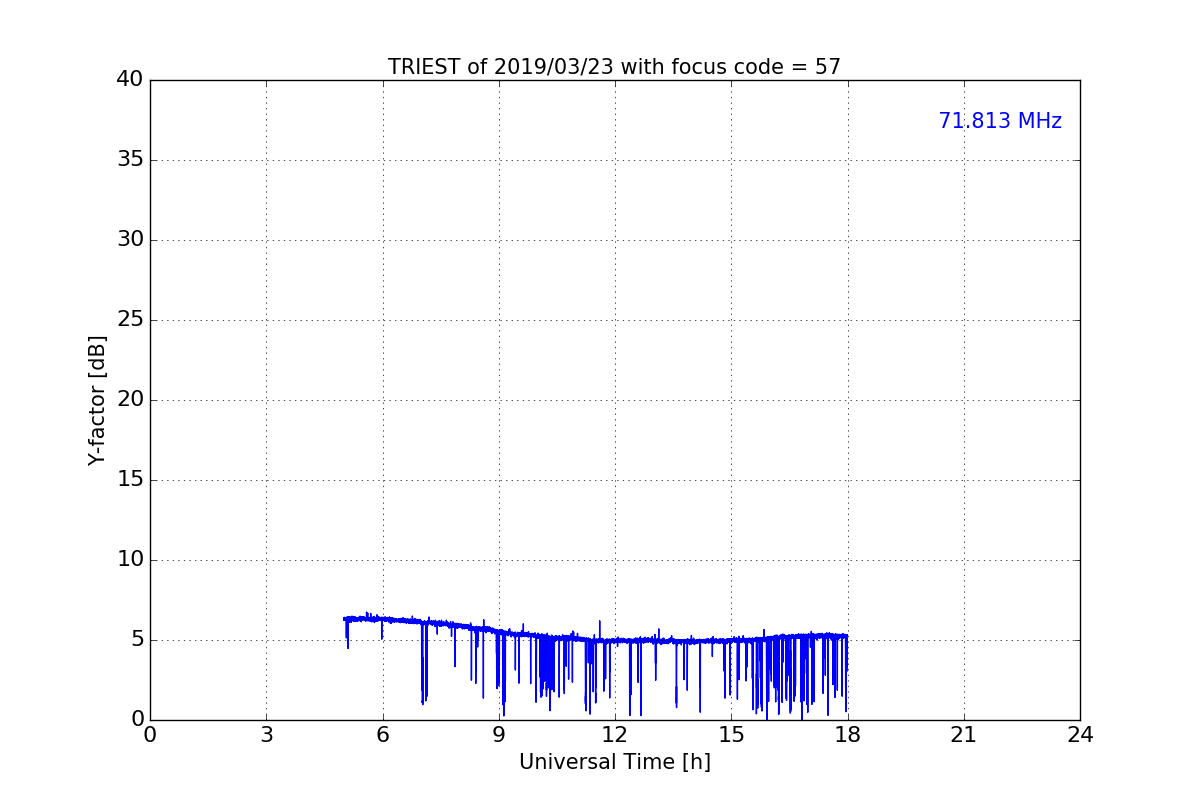Click the y-axis tick label '40'
The image size is (1200, 800).
[x=130, y=80]
